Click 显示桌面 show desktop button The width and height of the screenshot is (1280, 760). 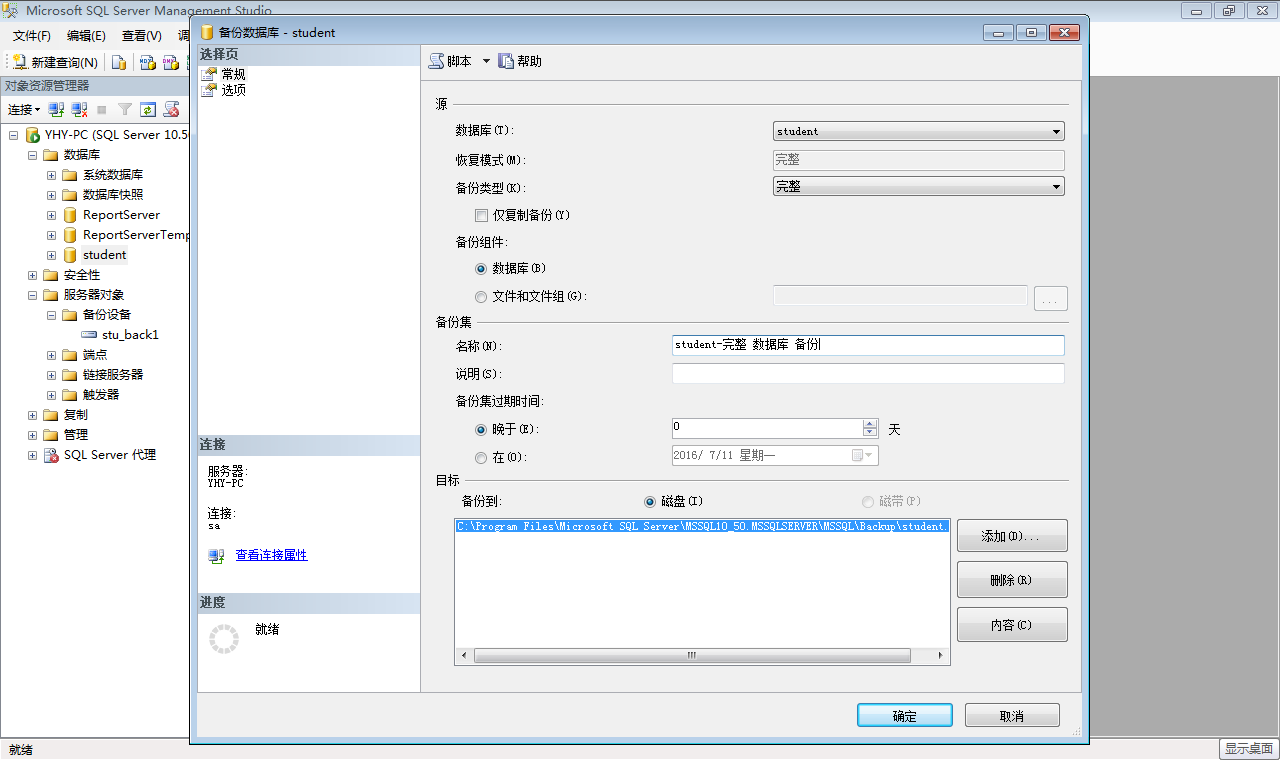(1248, 748)
